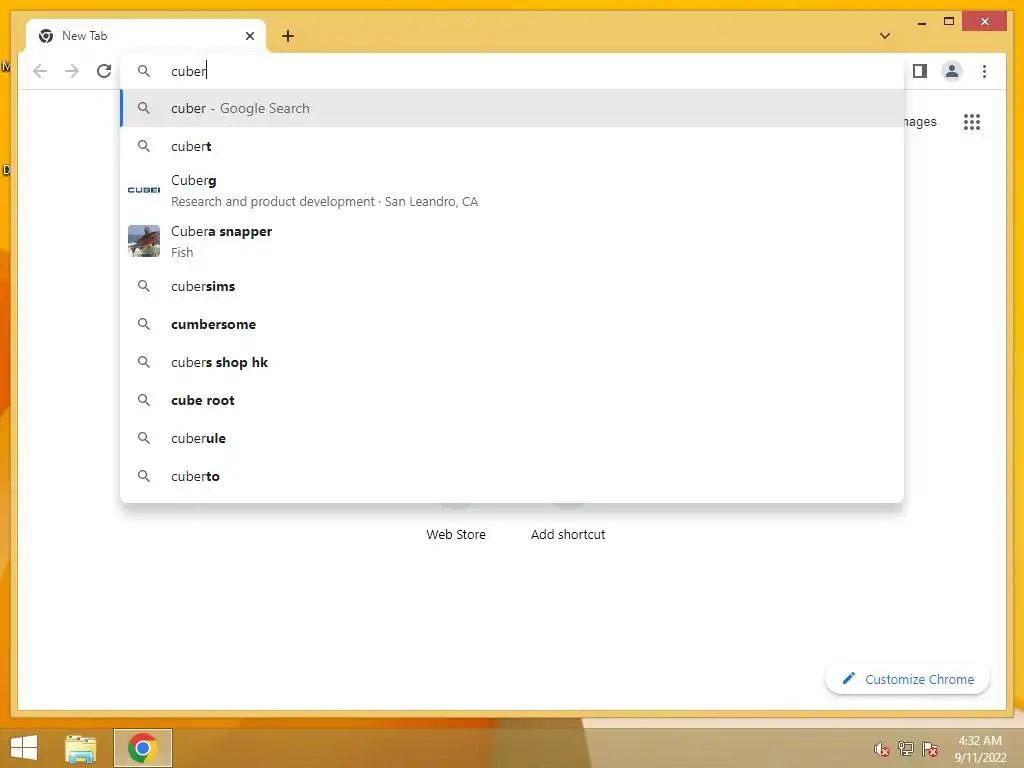Maximize the Chrome window
This screenshot has width=1024, height=768.
point(949,22)
